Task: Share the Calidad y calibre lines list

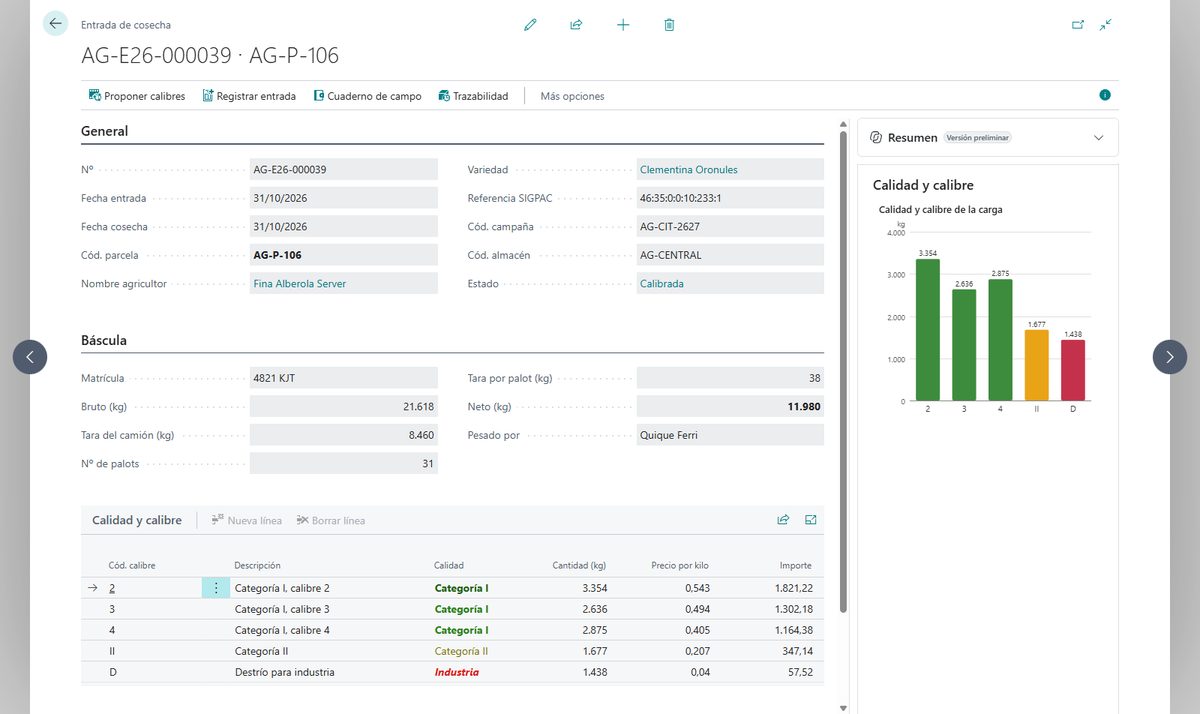Action: (x=783, y=520)
